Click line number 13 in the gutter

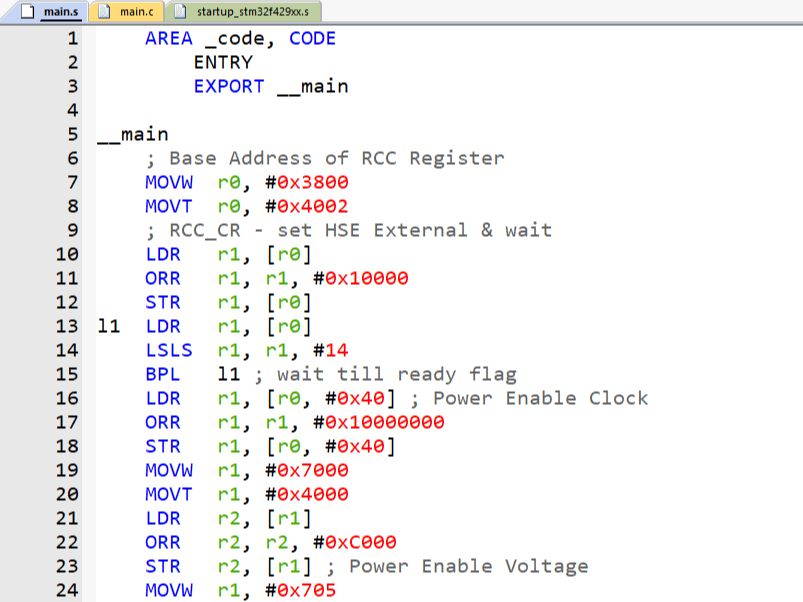coord(66,326)
